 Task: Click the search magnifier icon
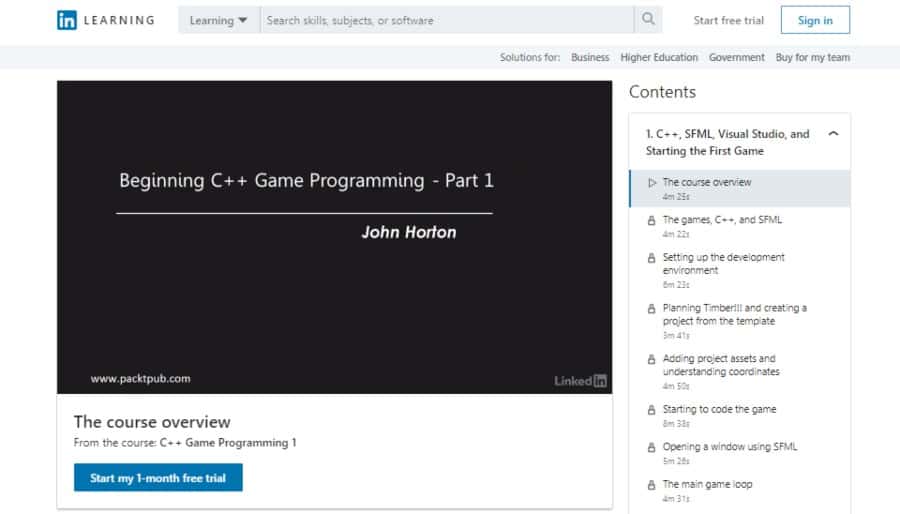coord(648,20)
